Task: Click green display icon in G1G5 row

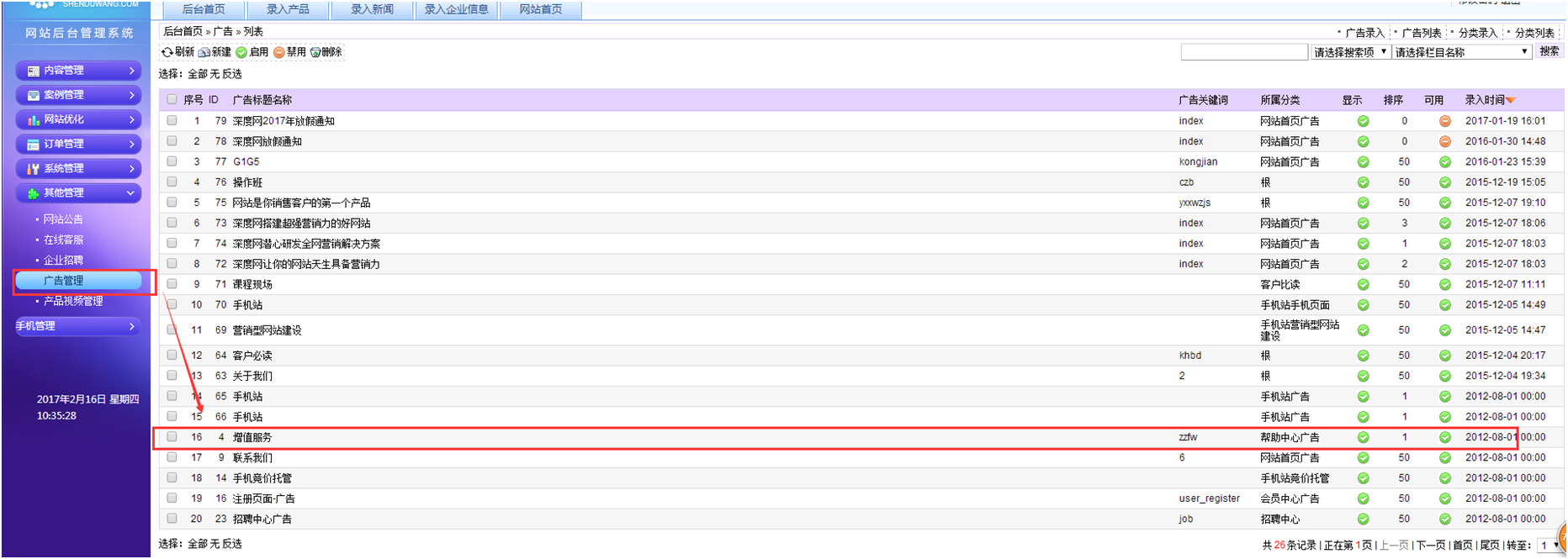Action: click(1363, 162)
